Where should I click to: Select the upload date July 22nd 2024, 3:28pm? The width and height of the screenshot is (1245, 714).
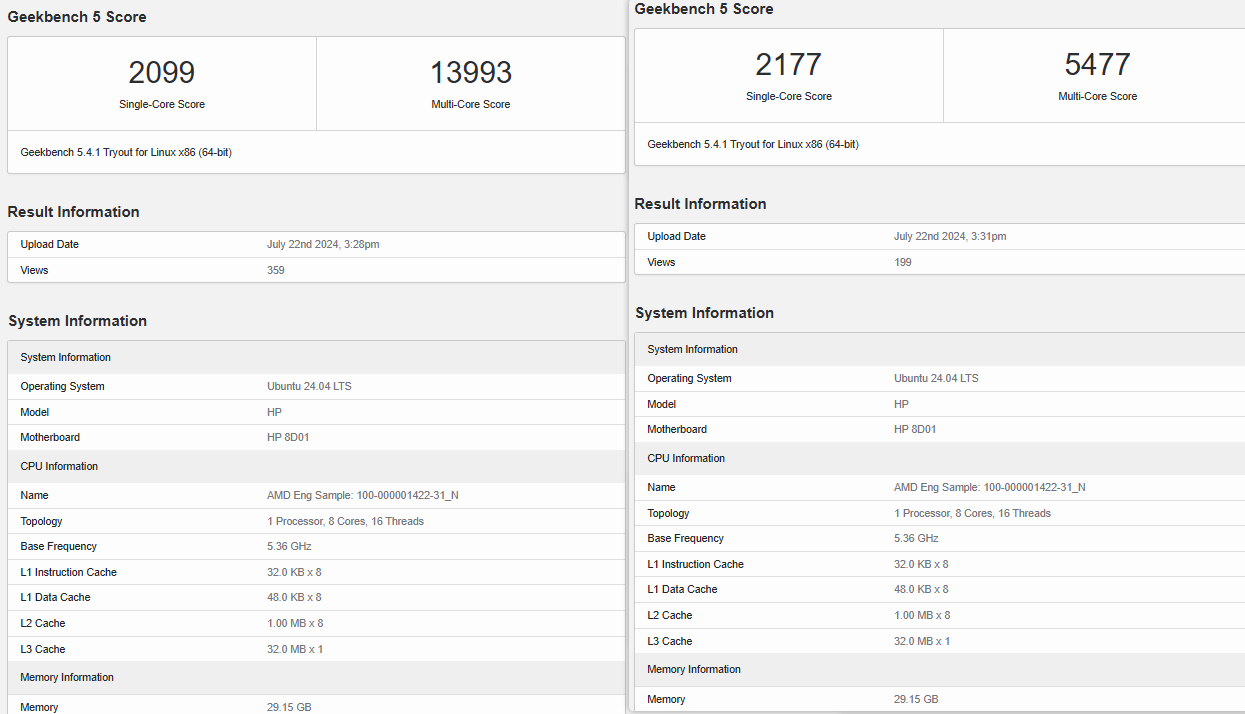tap(323, 244)
